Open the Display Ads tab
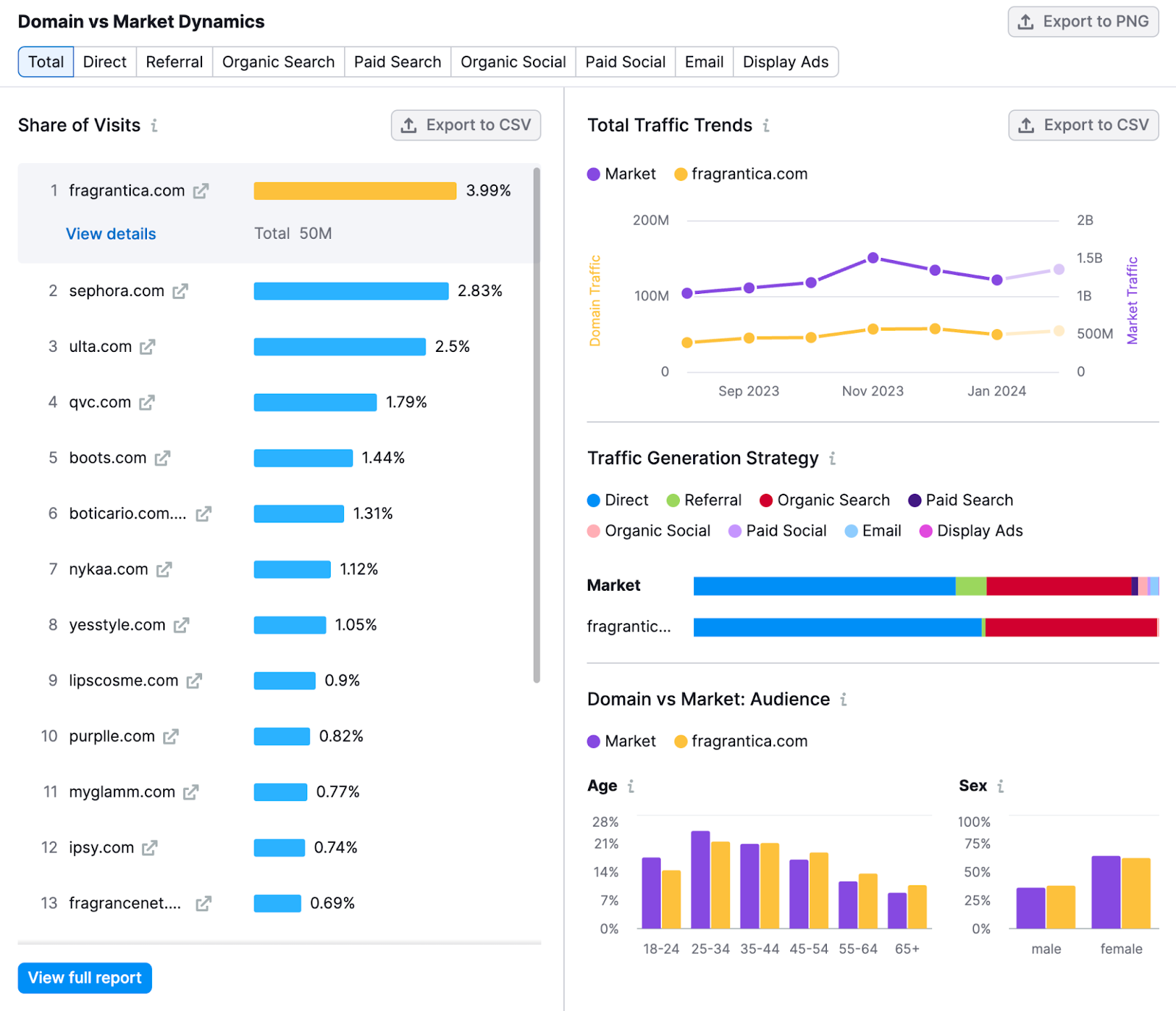The image size is (1176, 1011). 785,62
